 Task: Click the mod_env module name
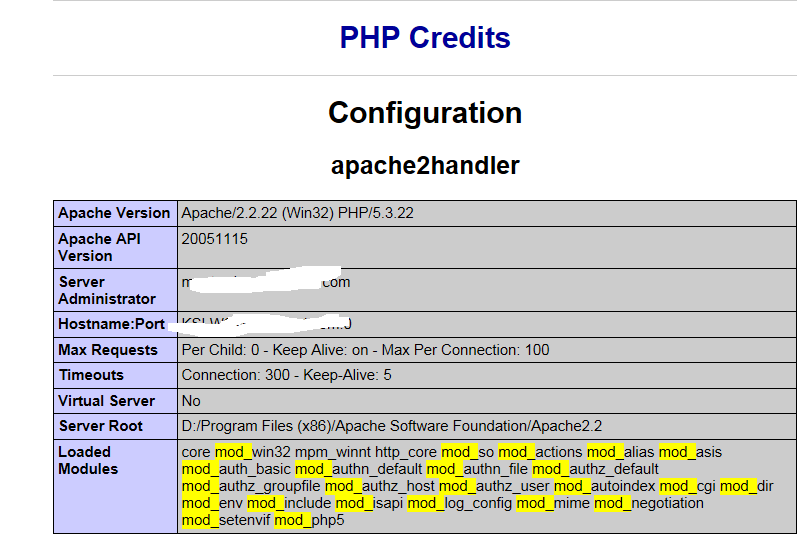[x=212, y=503]
